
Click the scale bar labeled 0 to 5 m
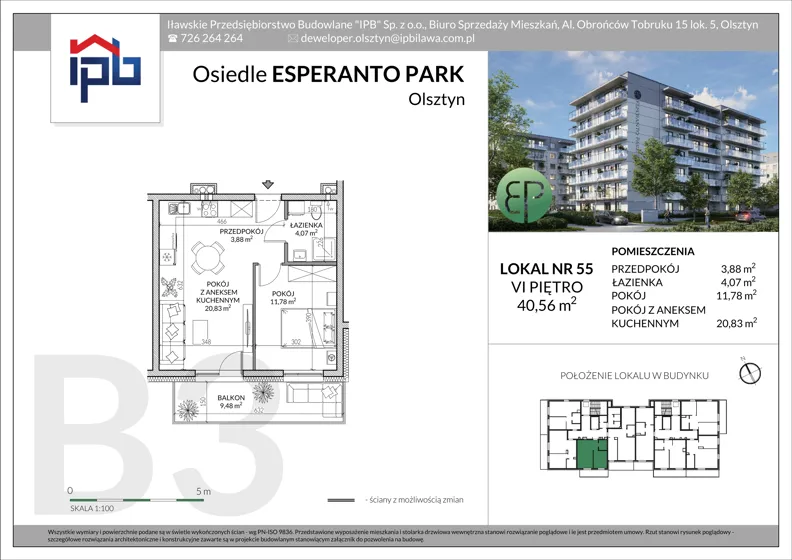[137, 500]
